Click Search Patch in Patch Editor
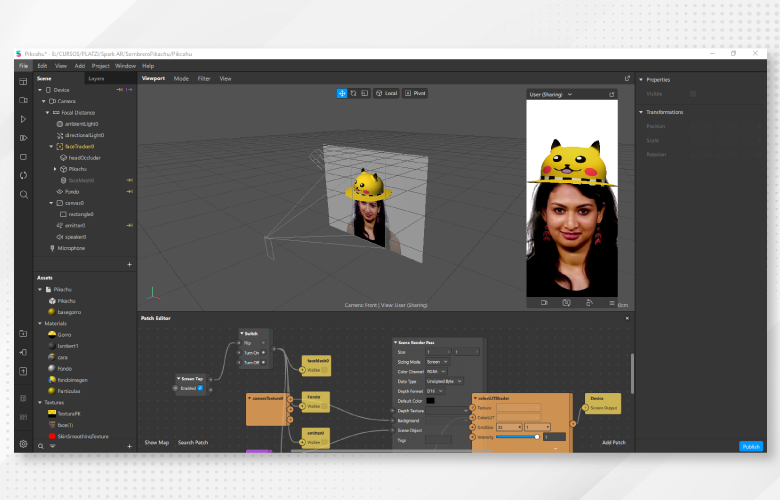 click(x=193, y=442)
